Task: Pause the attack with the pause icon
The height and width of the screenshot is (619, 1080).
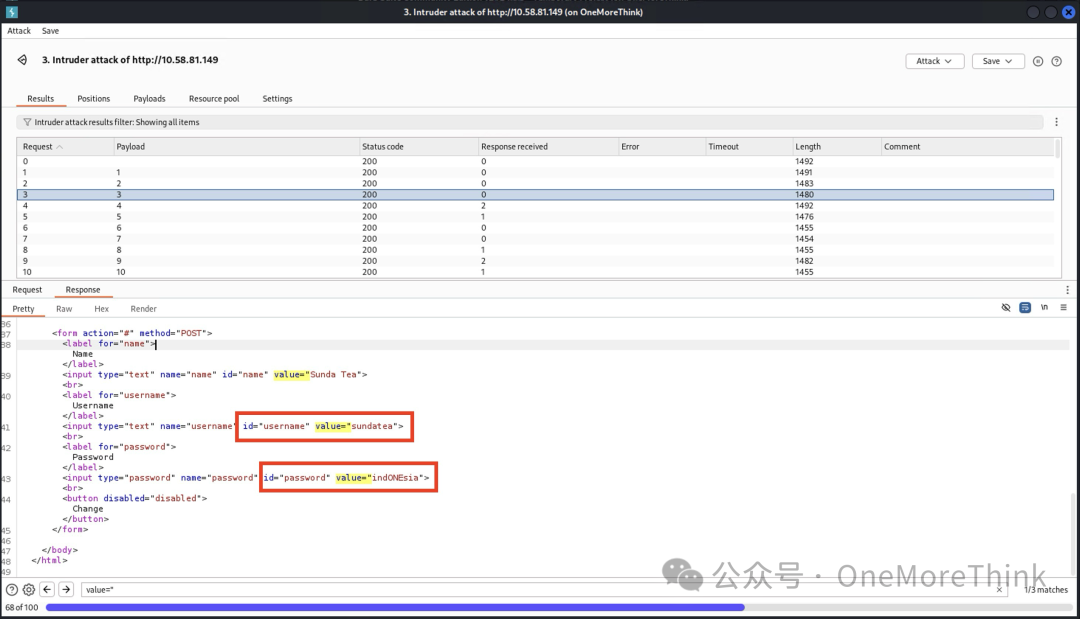Action: [x=1038, y=61]
